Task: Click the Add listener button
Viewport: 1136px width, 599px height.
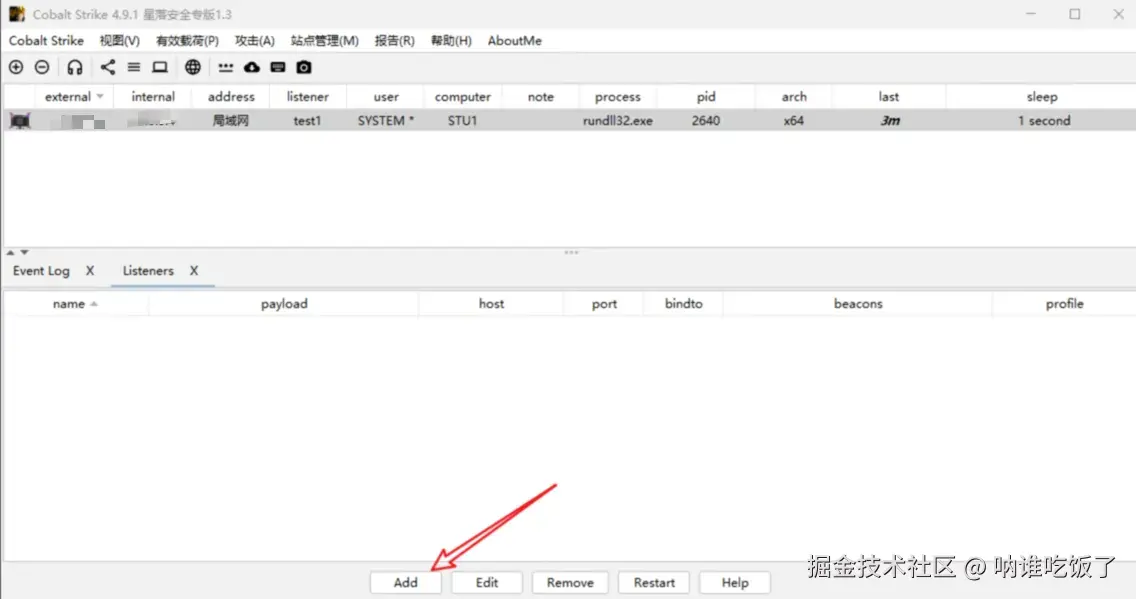Action: [406, 582]
